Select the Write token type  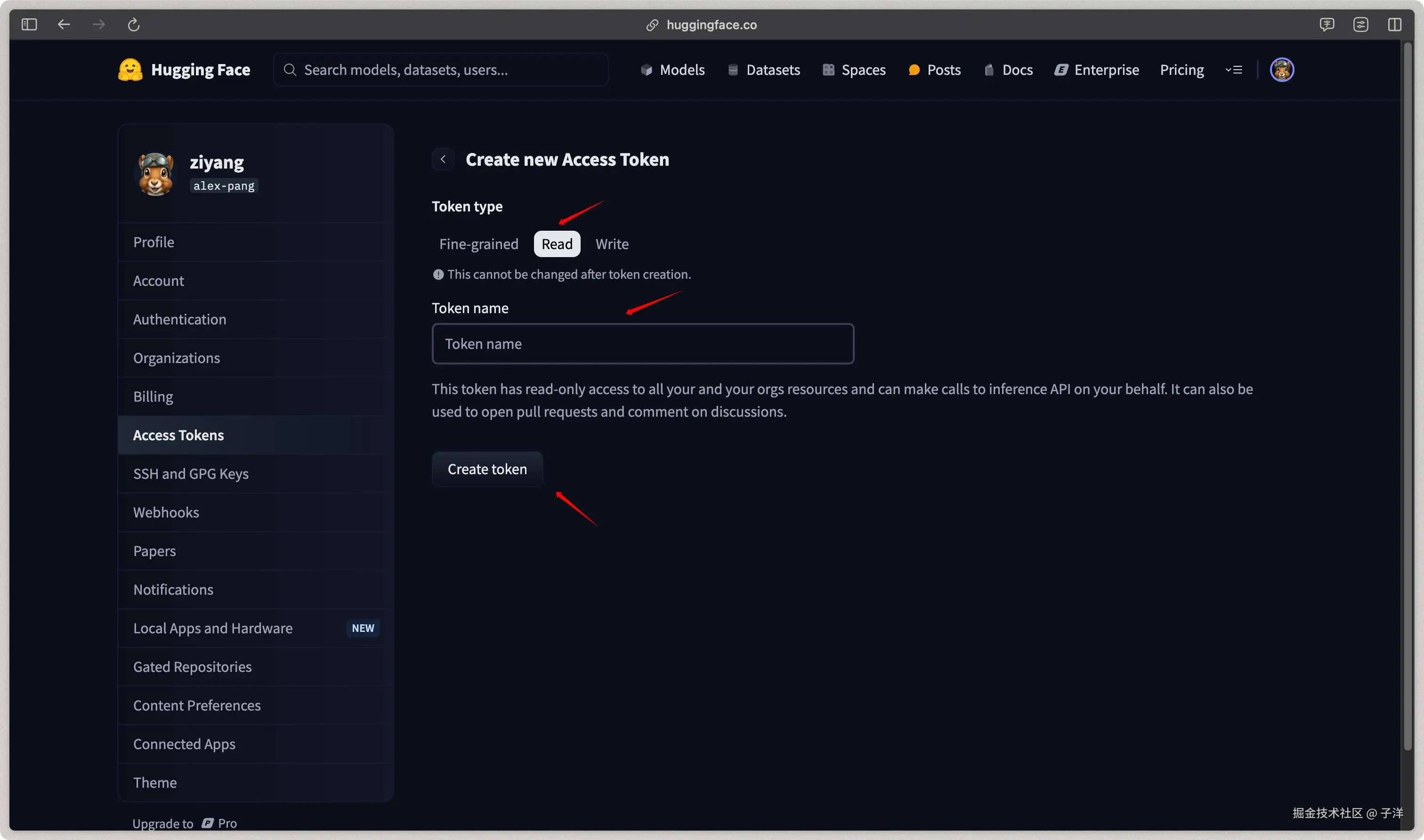[612, 244]
